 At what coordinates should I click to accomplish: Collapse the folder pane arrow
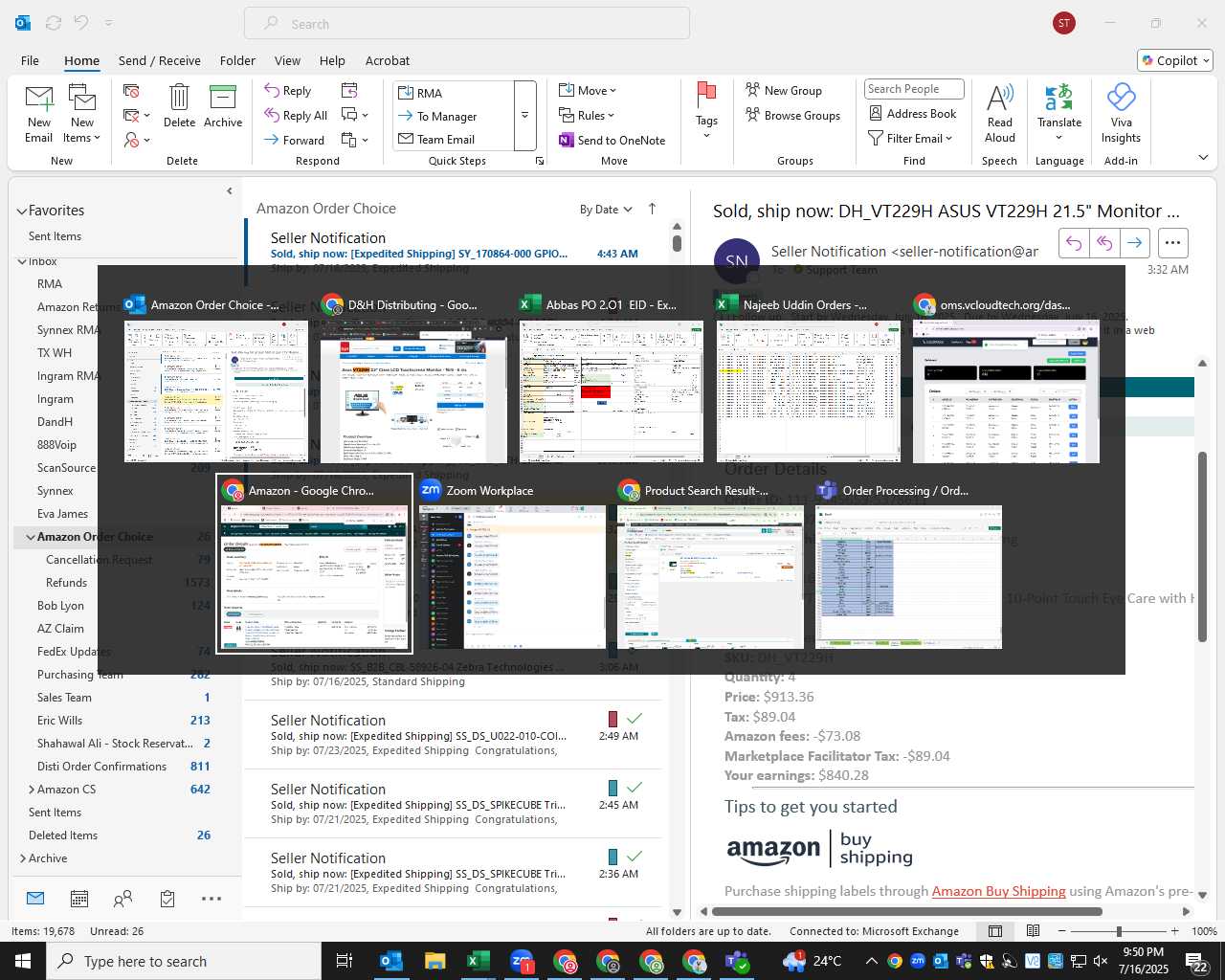pos(230,190)
